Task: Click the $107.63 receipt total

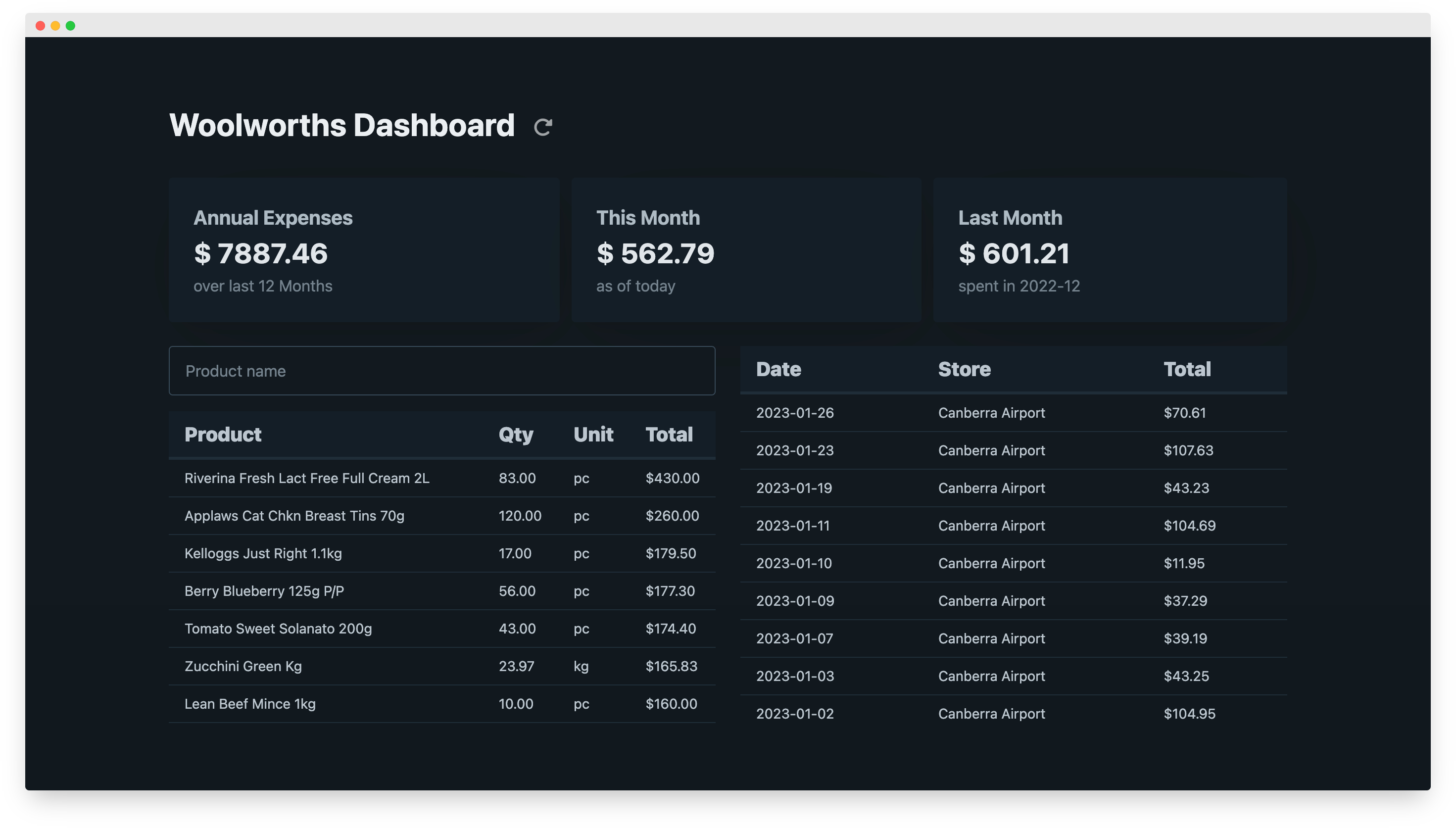Action: click(x=1188, y=450)
